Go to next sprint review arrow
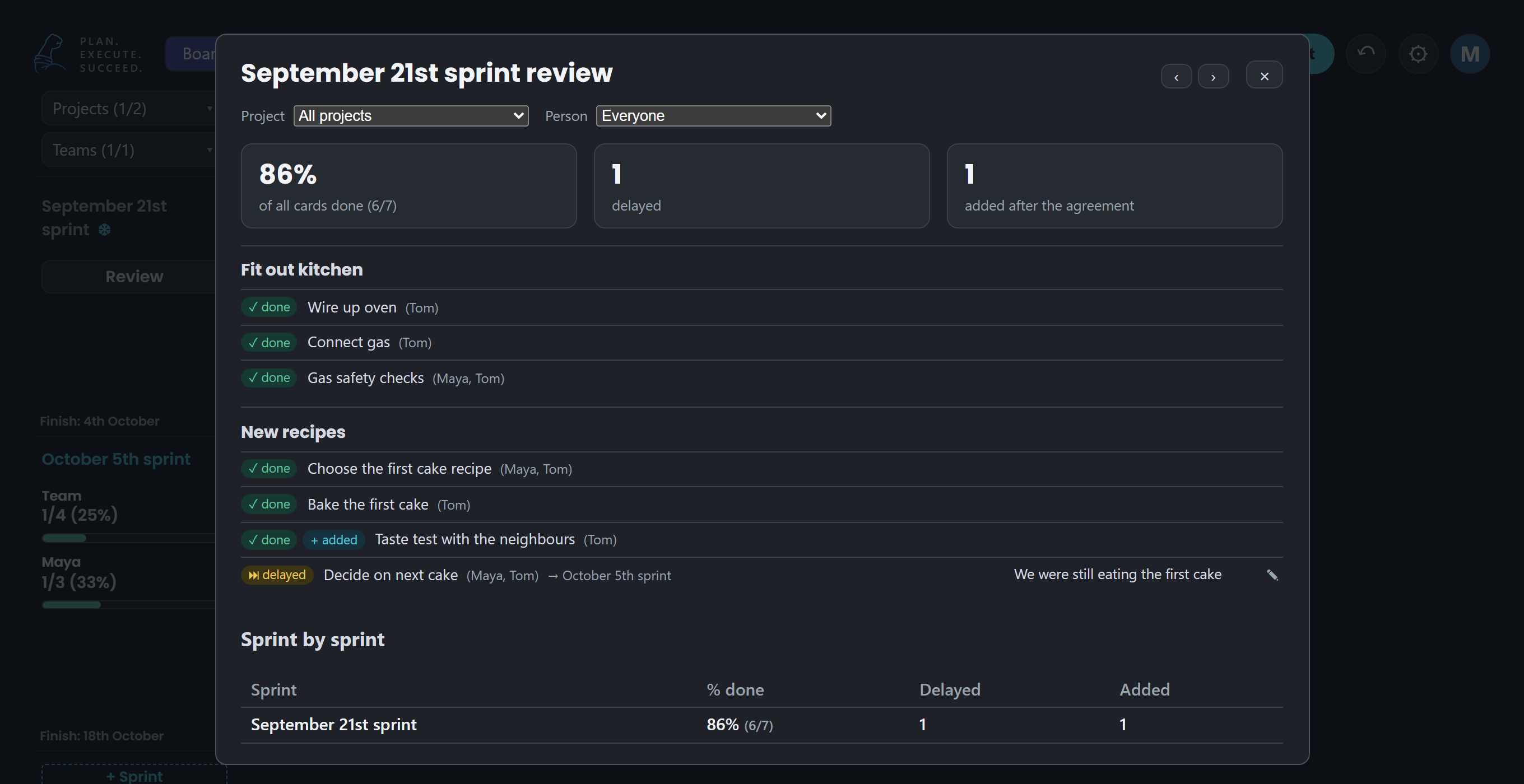1524x784 pixels. pos(1213,77)
